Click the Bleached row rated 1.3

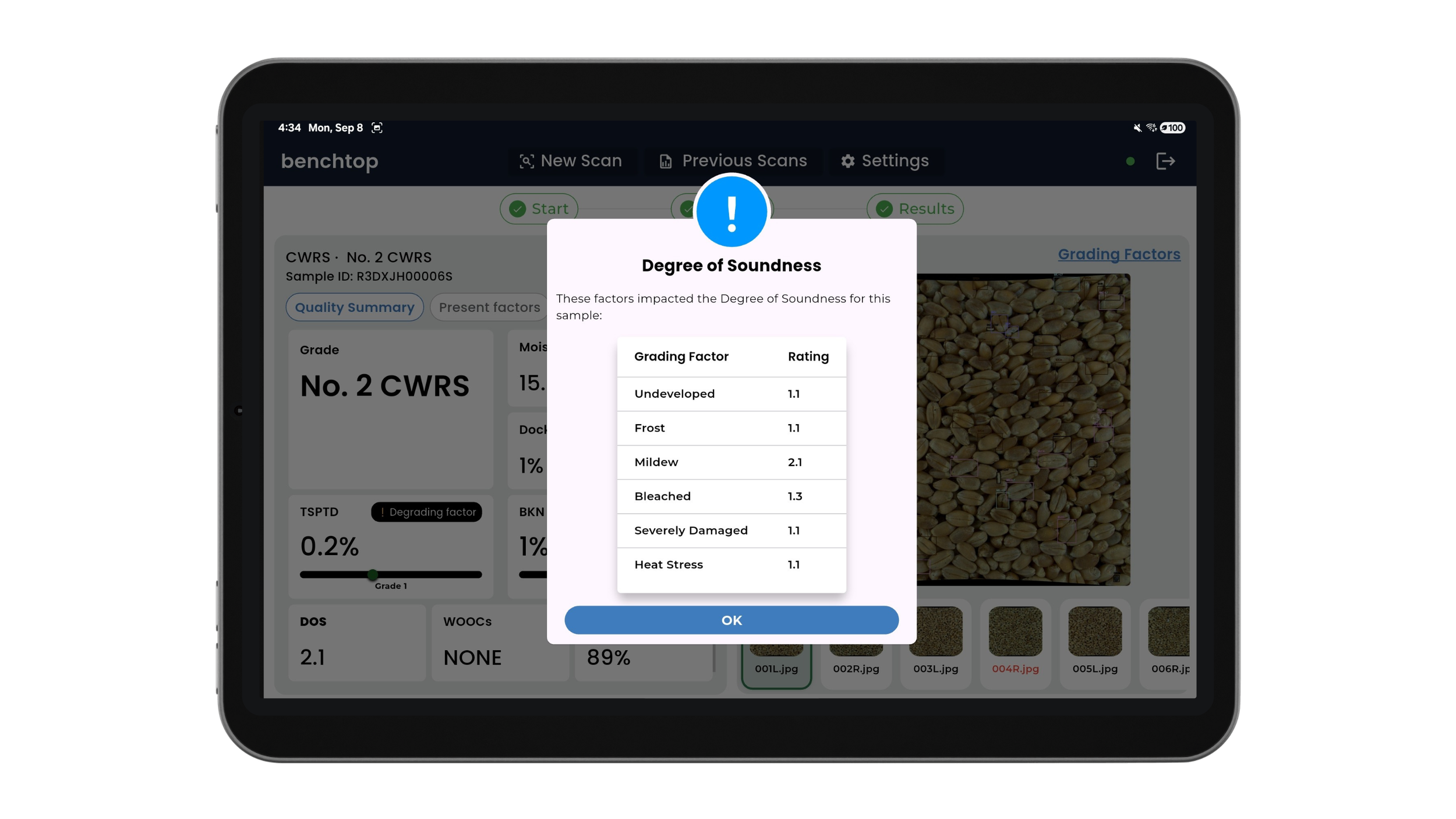(x=731, y=496)
